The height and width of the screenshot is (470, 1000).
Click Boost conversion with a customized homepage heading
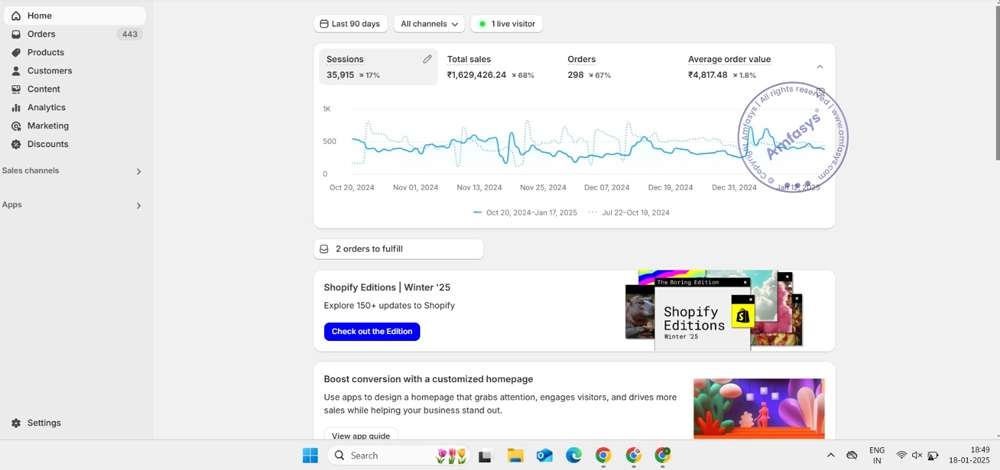429,379
